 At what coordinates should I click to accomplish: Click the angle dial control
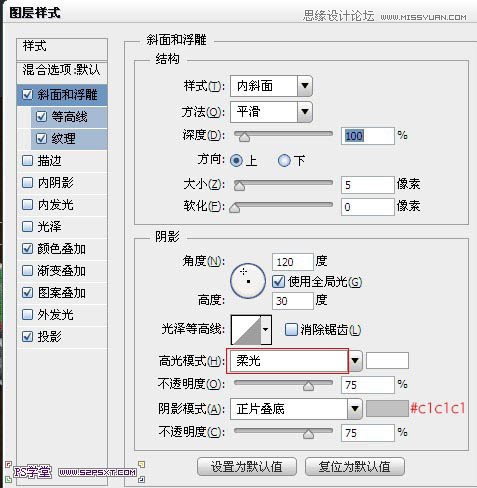pyautogui.click(x=248, y=281)
